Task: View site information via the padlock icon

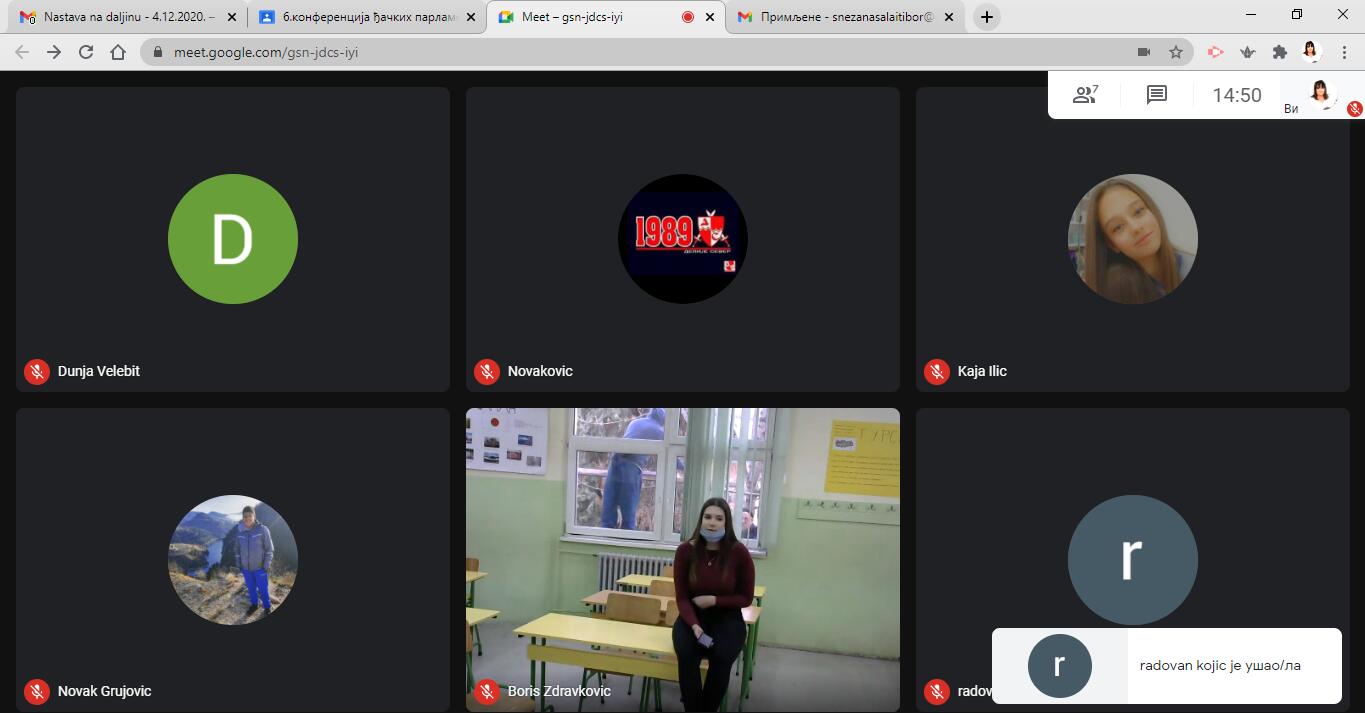Action: click(x=158, y=52)
